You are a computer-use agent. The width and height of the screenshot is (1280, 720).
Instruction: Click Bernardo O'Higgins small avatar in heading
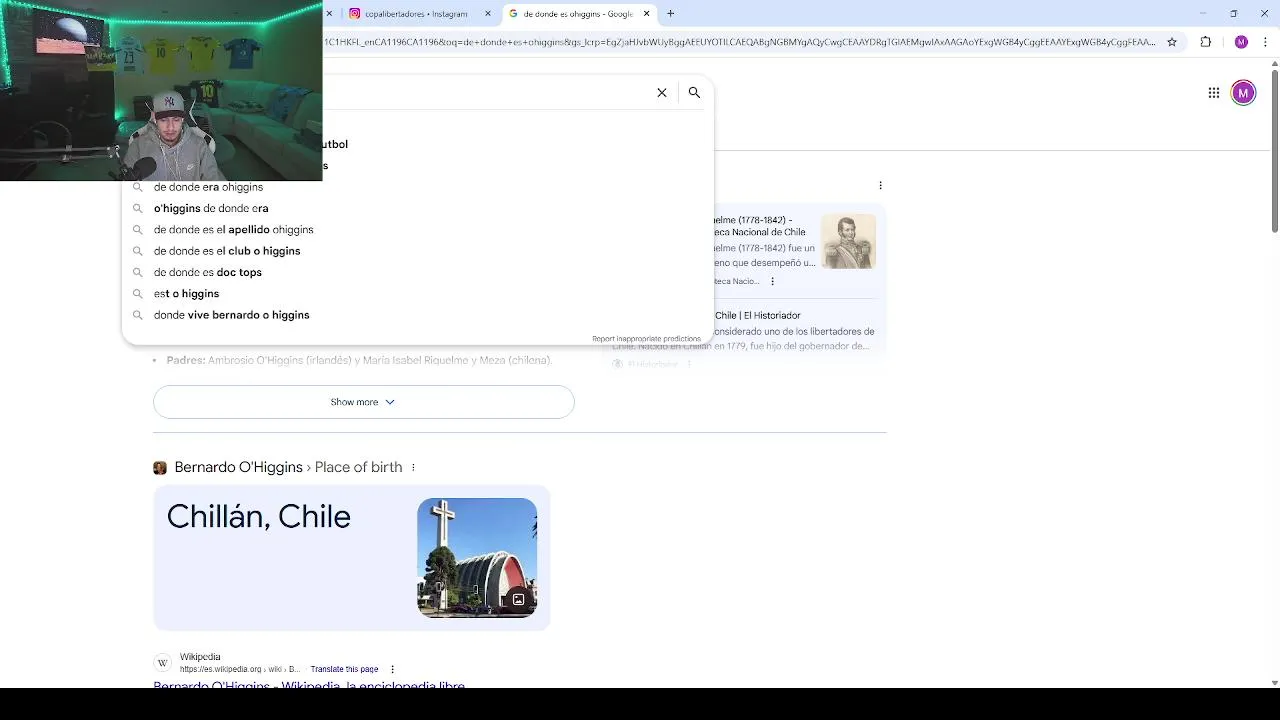(x=160, y=468)
